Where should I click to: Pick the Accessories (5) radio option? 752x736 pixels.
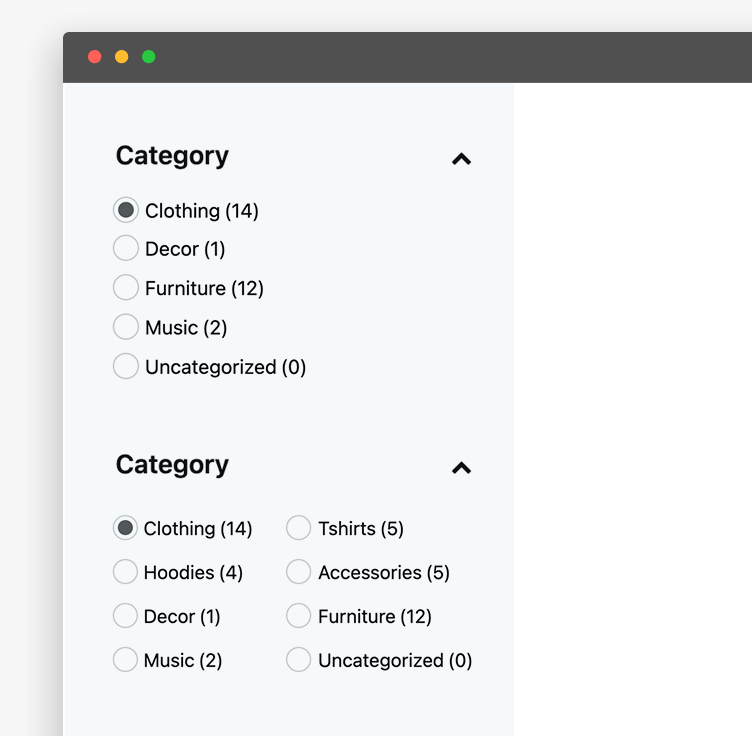coord(298,572)
